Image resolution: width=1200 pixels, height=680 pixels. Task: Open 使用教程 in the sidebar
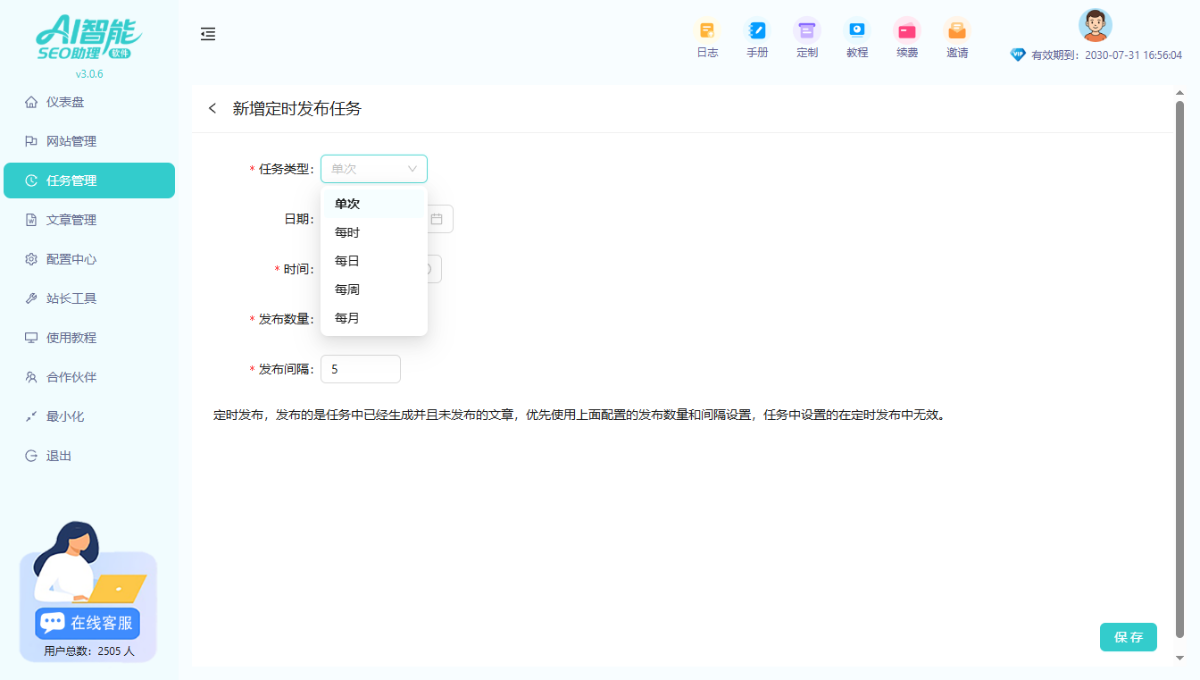(89, 338)
